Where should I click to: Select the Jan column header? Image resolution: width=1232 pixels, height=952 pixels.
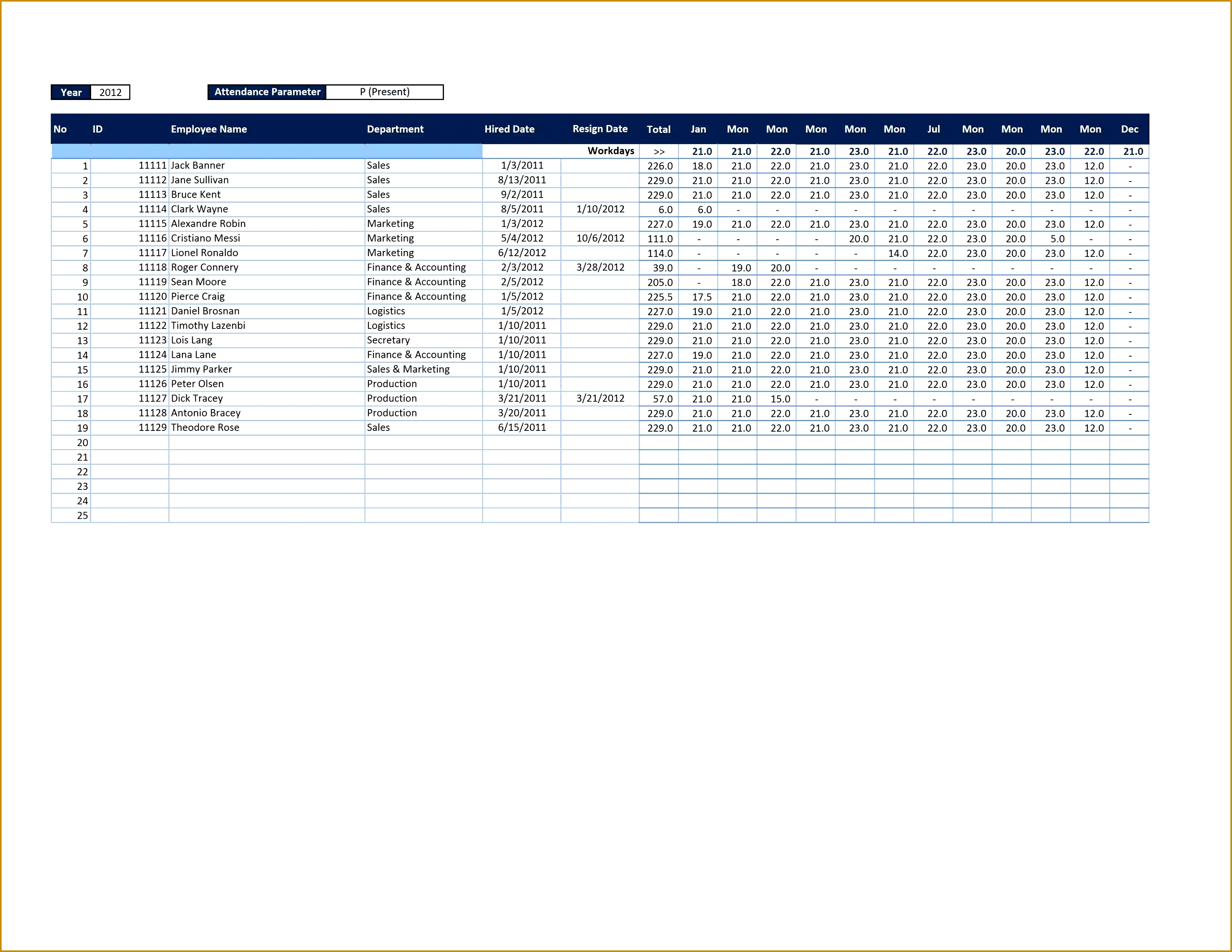pyautogui.click(x=698, y=129)
